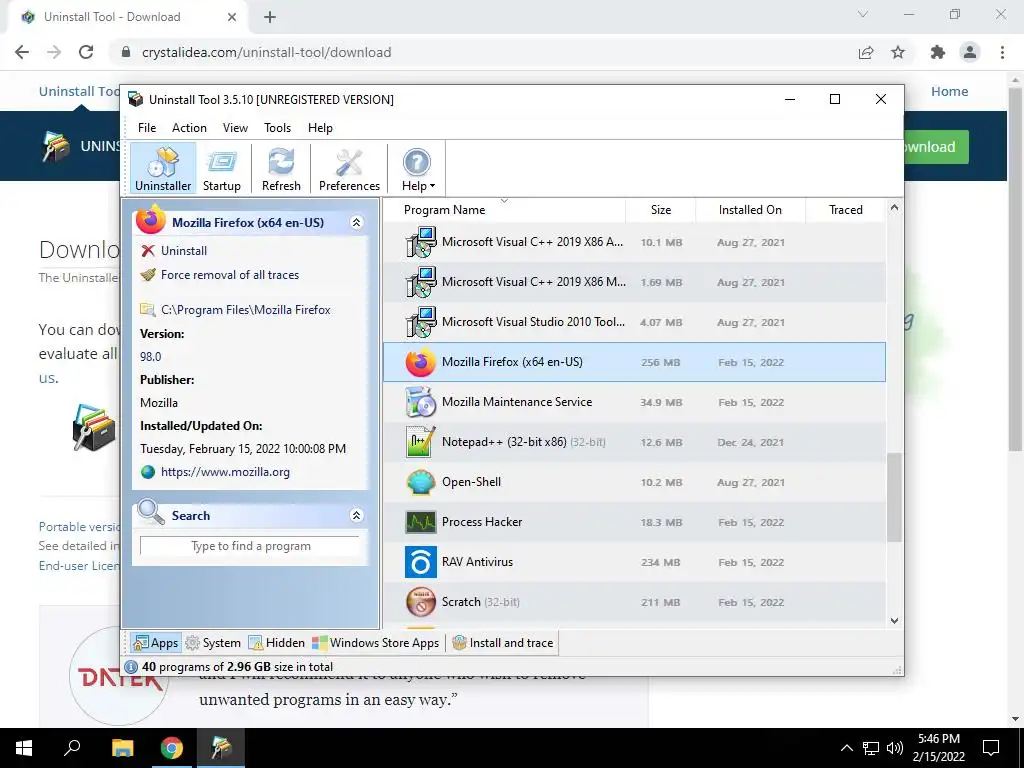Open the File menu

tap(147, 128)
